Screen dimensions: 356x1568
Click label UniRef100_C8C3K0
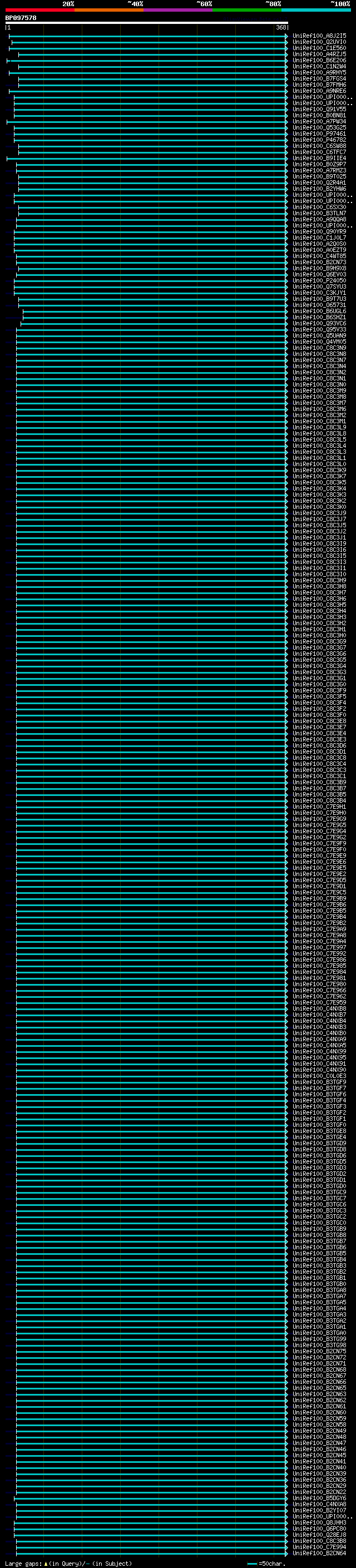pos(319,507)
